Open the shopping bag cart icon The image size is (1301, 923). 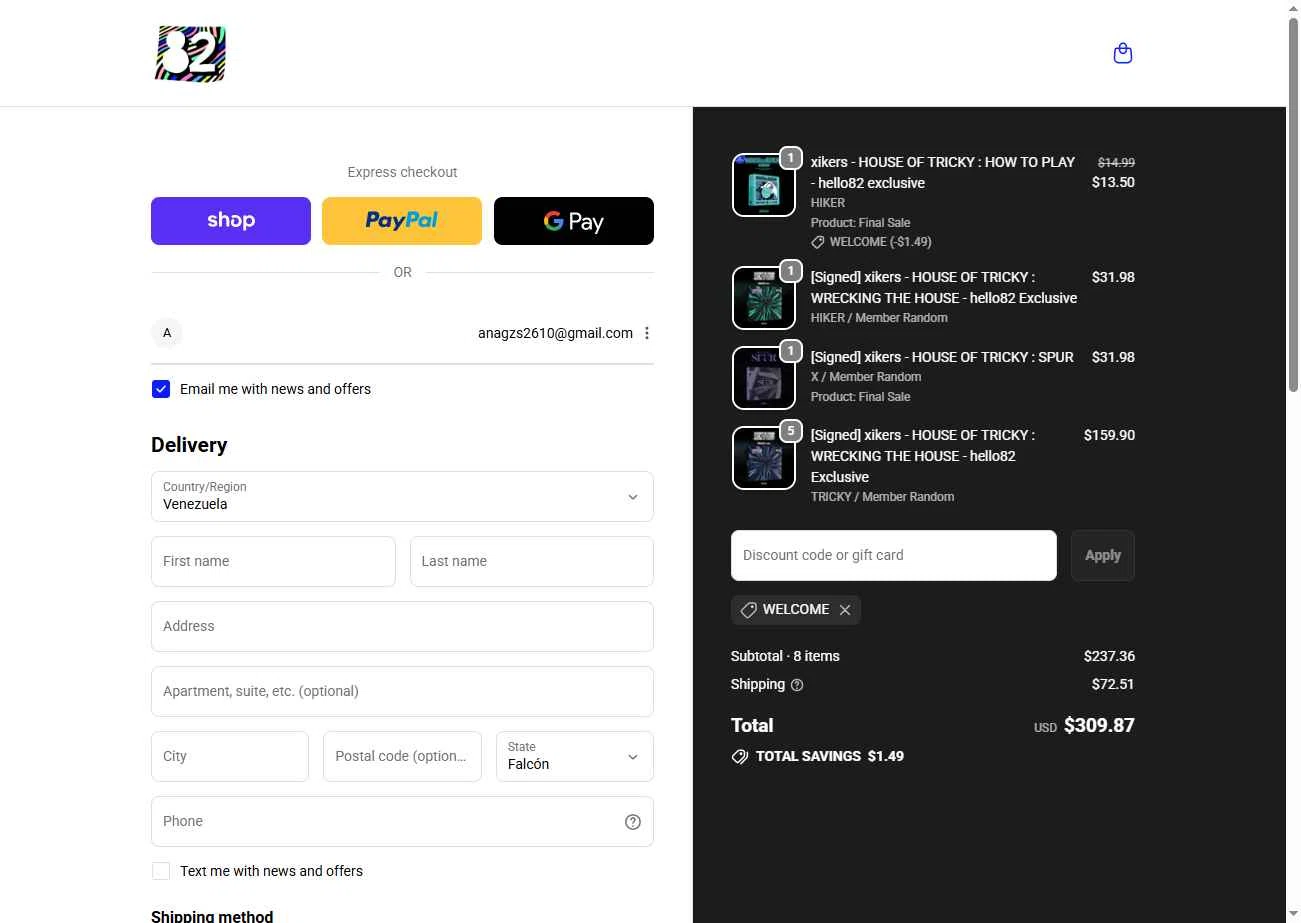pos(1123,53)
